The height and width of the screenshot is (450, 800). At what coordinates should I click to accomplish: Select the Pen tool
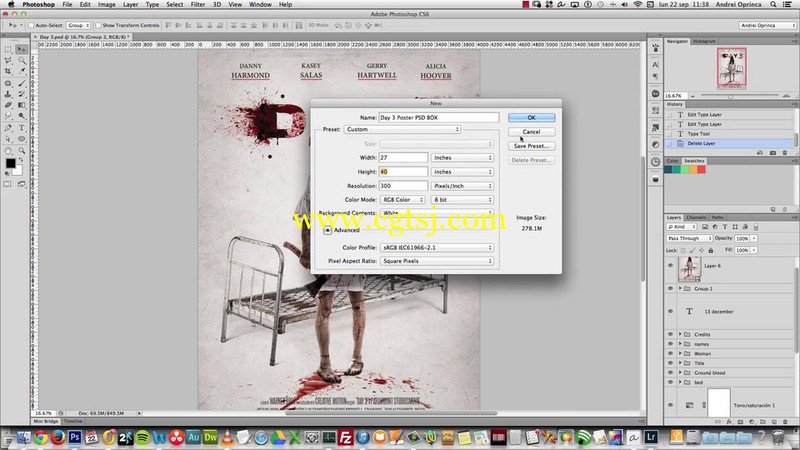click(x=8, y=128)
